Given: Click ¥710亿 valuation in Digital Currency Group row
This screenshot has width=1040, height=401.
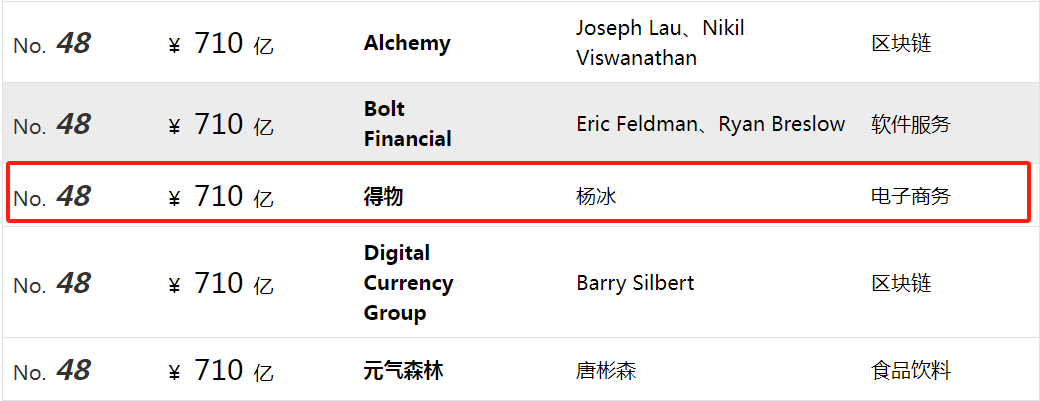Looking at the screenshot, I should pyautogui.click(x=221, y=284).
